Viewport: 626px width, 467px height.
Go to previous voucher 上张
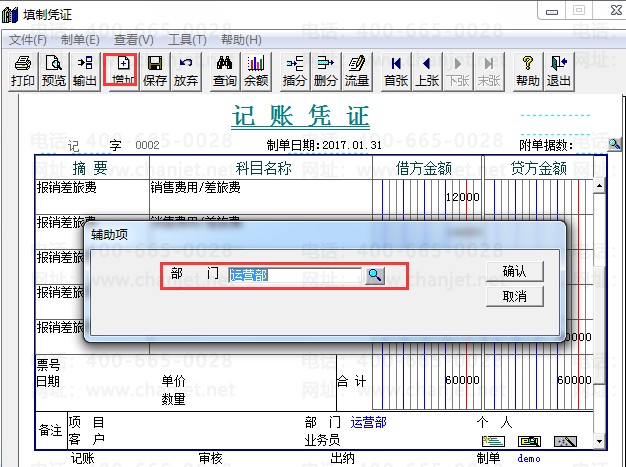(427, 71)
